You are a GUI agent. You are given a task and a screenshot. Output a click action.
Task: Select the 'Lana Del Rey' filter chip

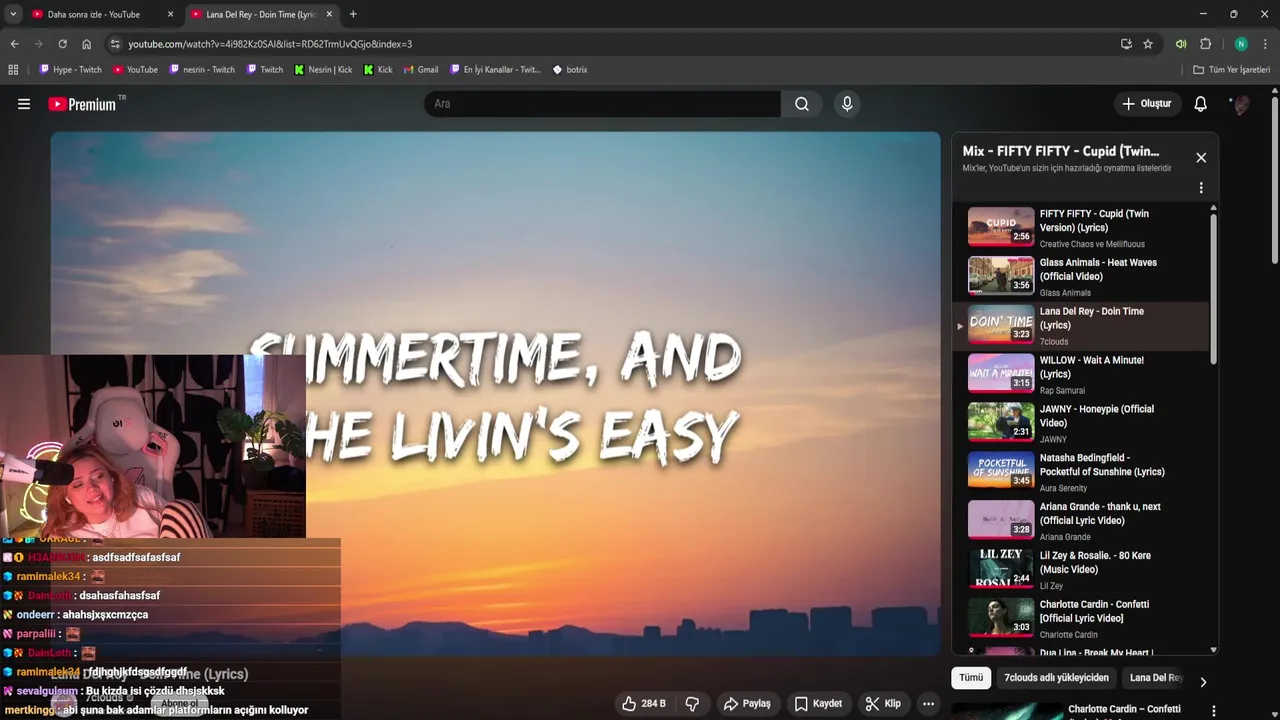(1156, 678)
